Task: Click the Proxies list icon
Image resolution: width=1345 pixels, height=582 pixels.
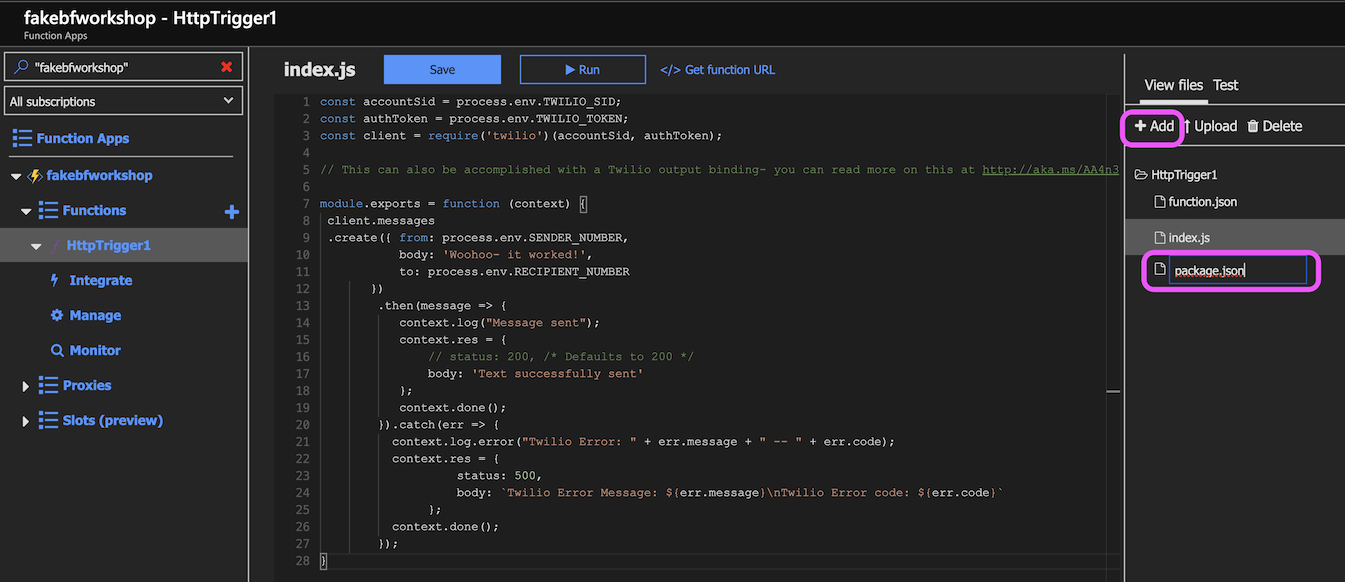Action: [x=48, y=385]
